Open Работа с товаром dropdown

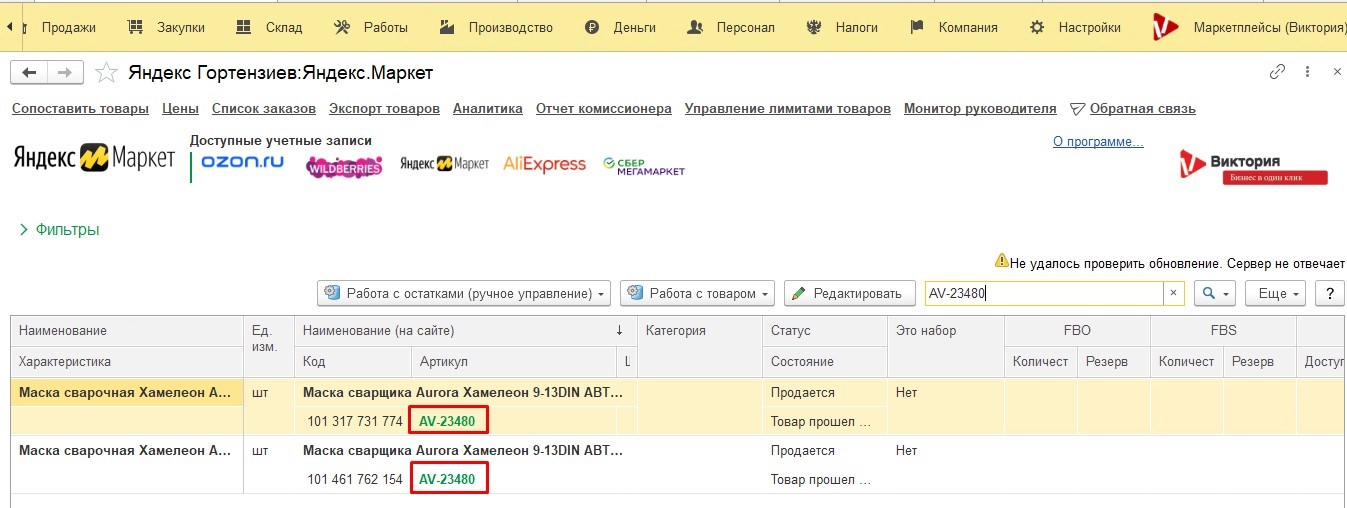coord(698,294)
